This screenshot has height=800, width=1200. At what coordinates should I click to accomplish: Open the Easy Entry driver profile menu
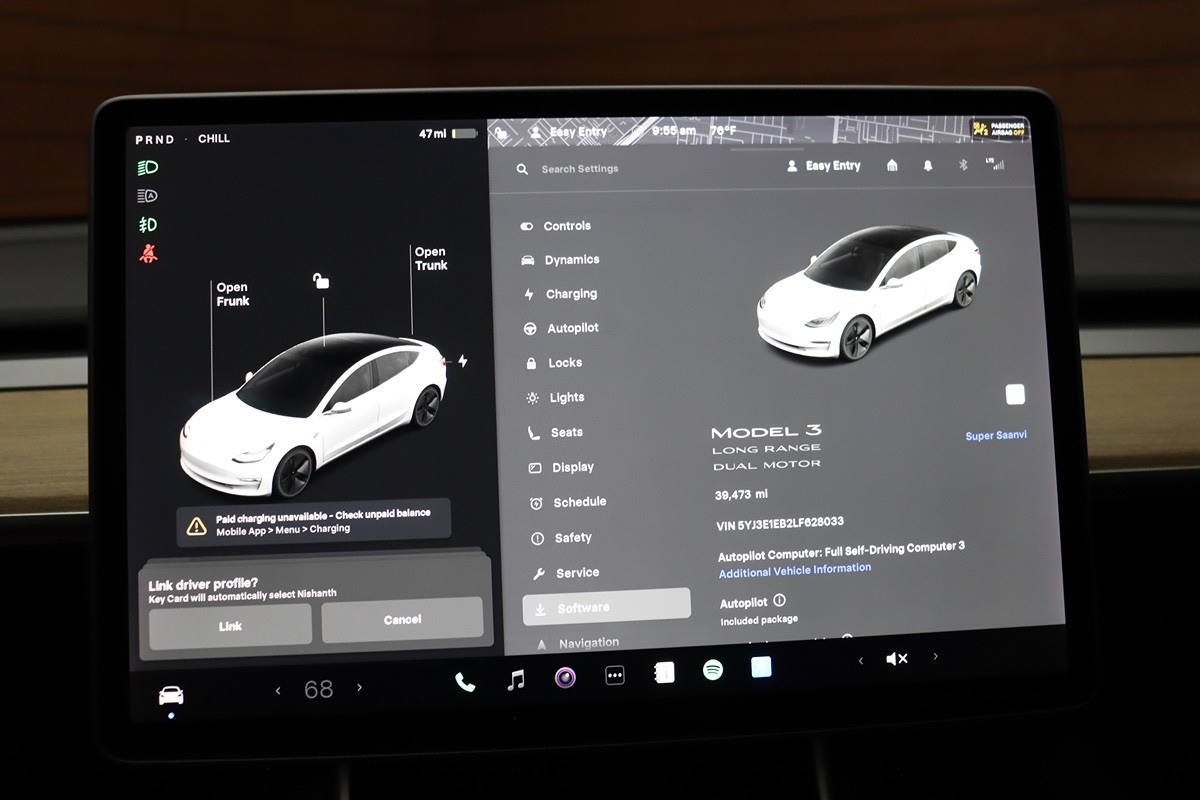tap(824, 166)
